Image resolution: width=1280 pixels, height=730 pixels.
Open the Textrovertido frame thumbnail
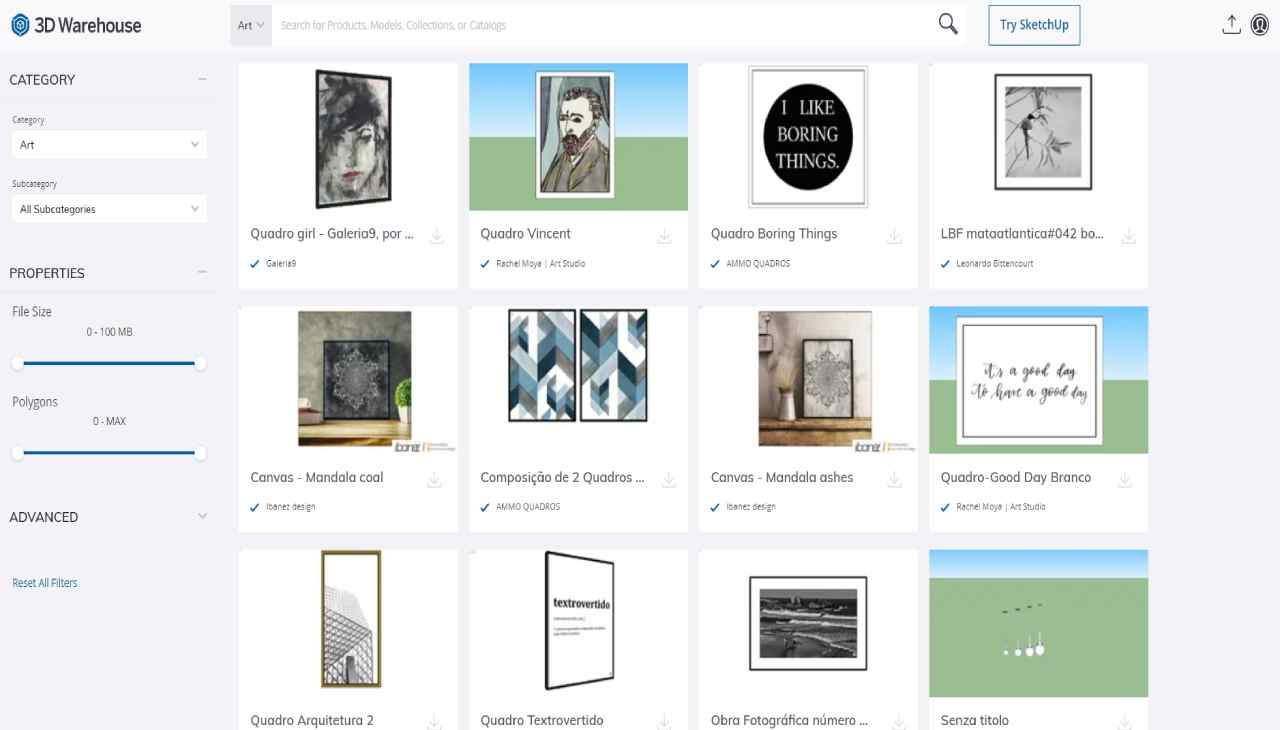tap(578, 623)
